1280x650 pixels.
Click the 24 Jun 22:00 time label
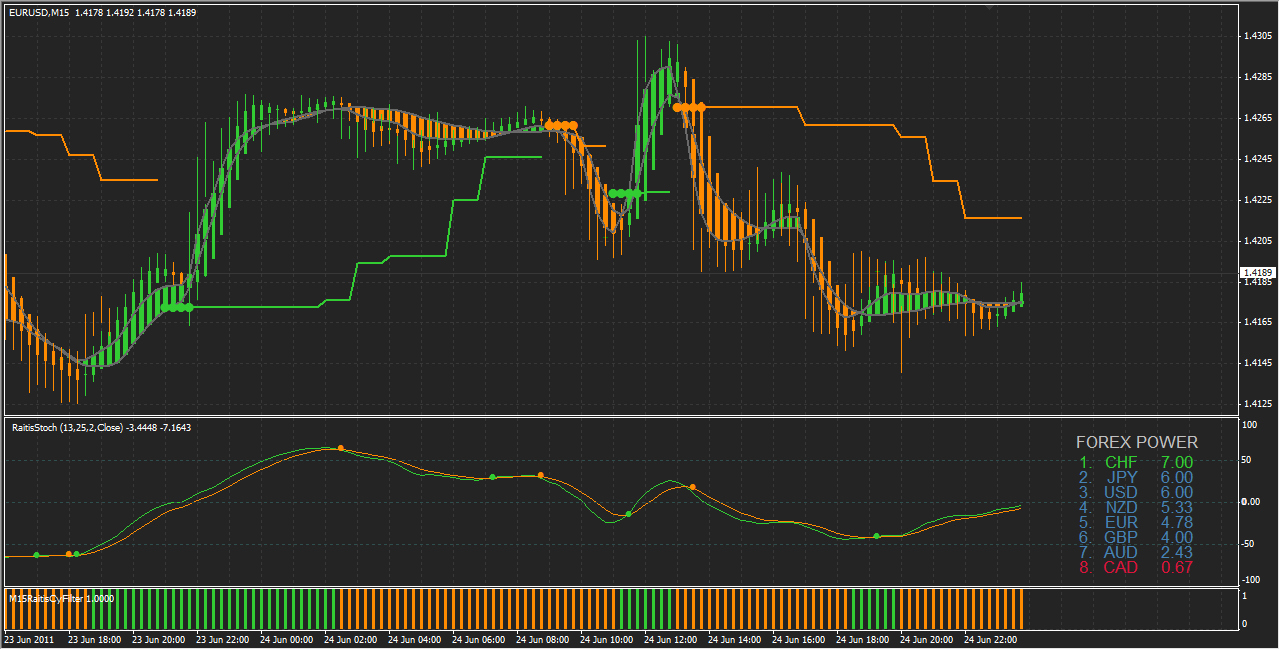(992, 638)
